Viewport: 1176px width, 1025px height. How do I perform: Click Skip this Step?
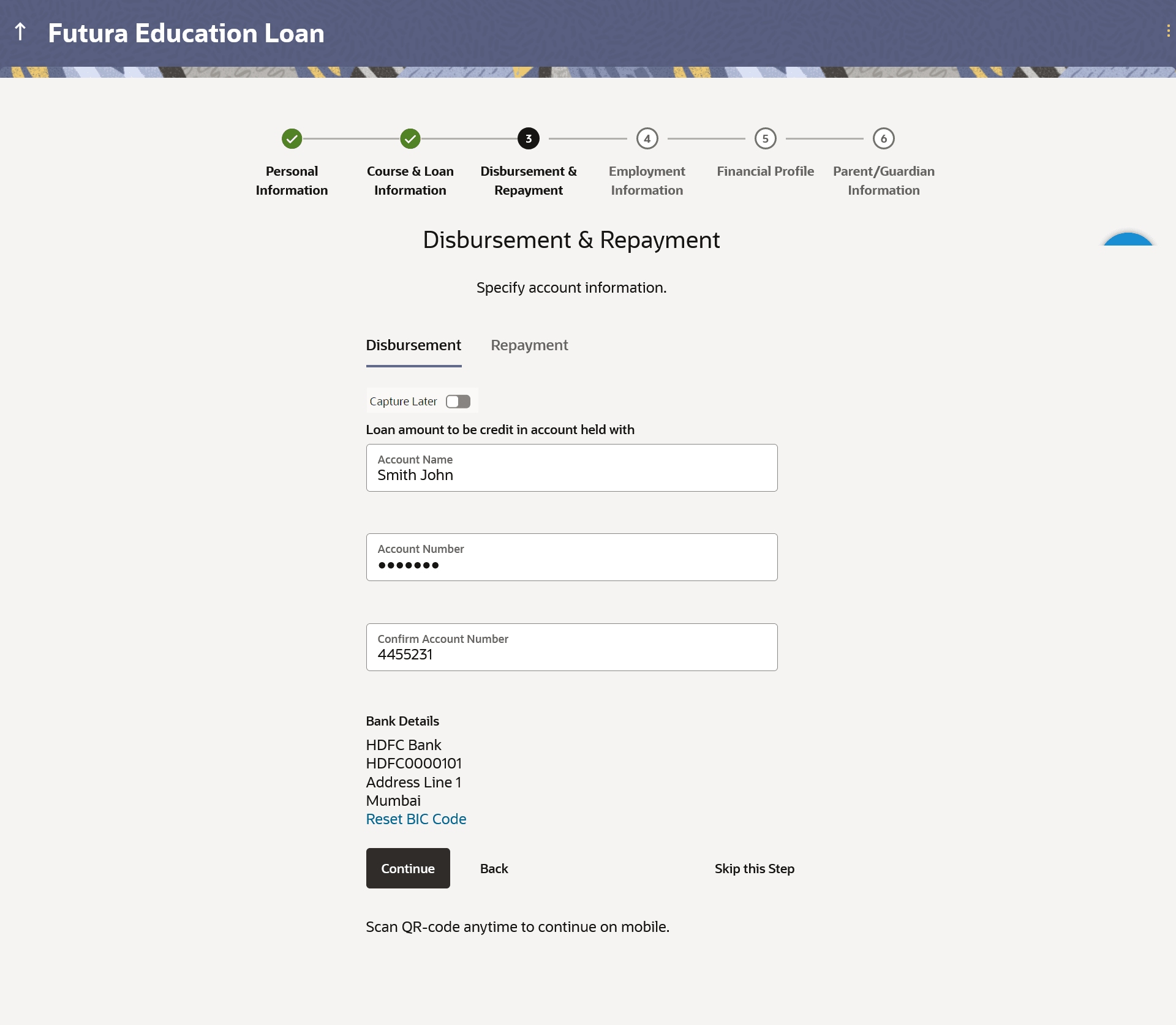754,869
